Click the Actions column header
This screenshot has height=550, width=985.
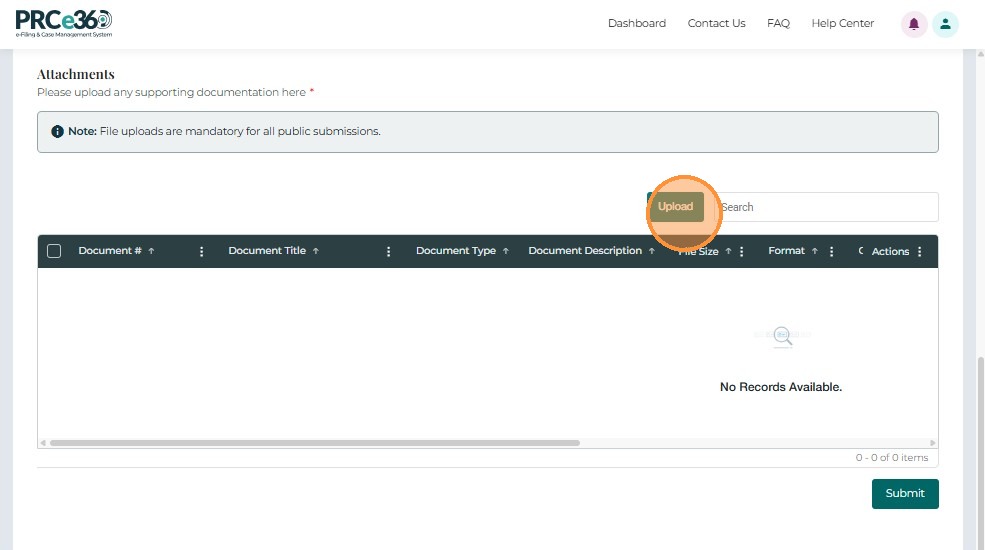890,251
